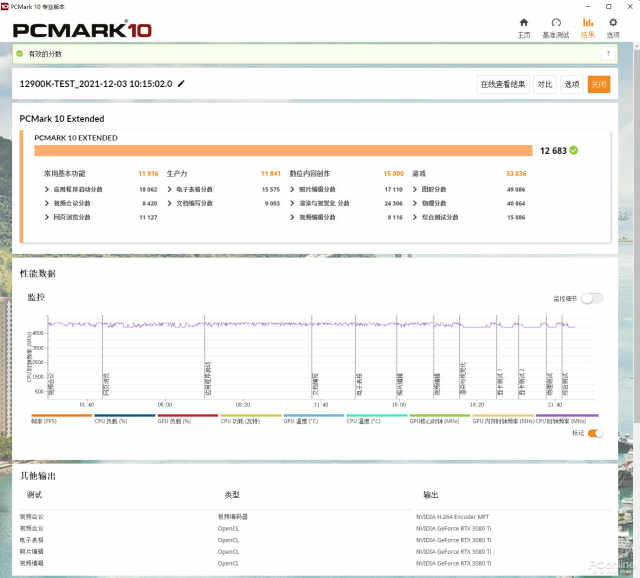Click the 在线查看结果 view online button
This screenshot has height=578, width=640.
click(x=503, y=84)
